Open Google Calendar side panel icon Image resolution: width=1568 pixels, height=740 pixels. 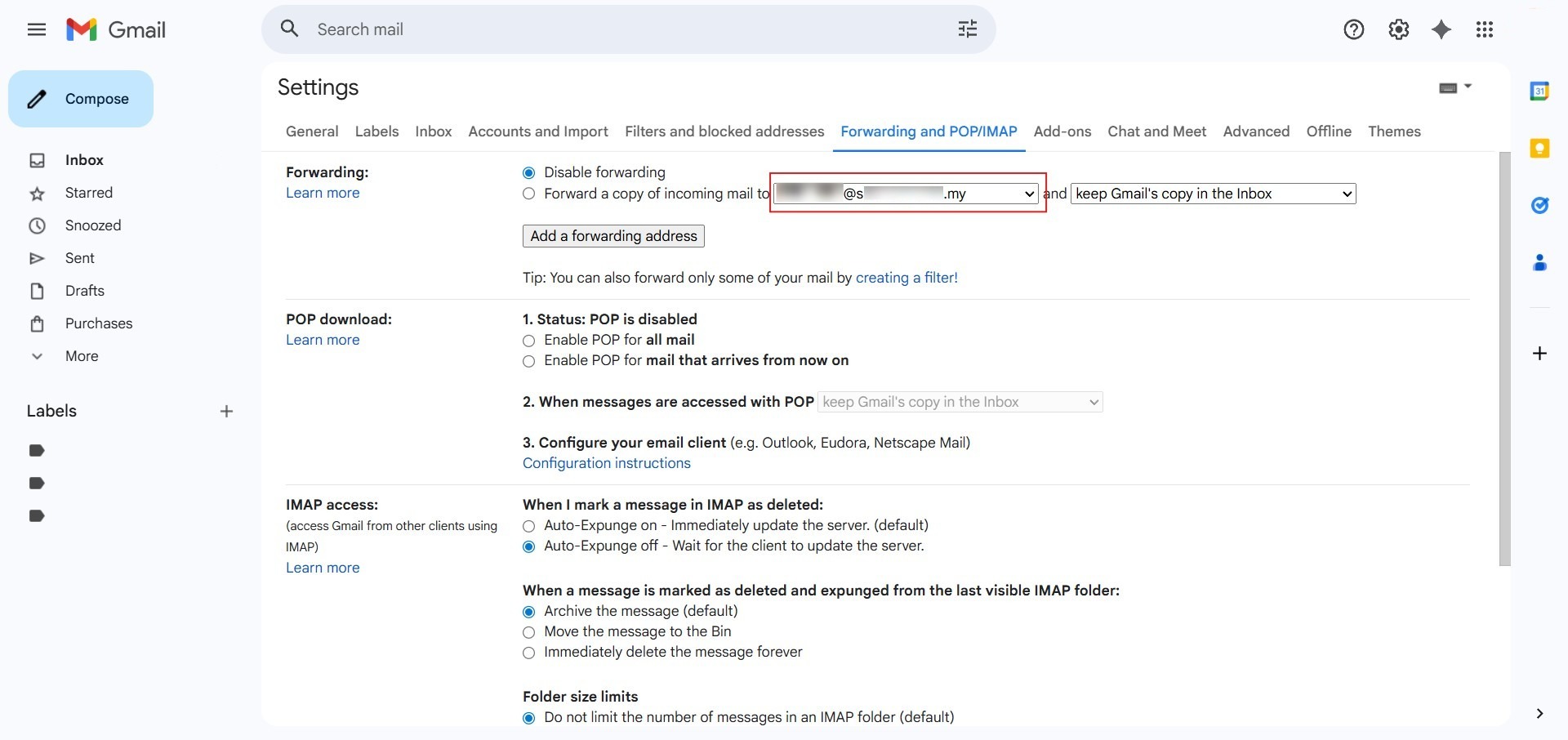[1539, 91]
